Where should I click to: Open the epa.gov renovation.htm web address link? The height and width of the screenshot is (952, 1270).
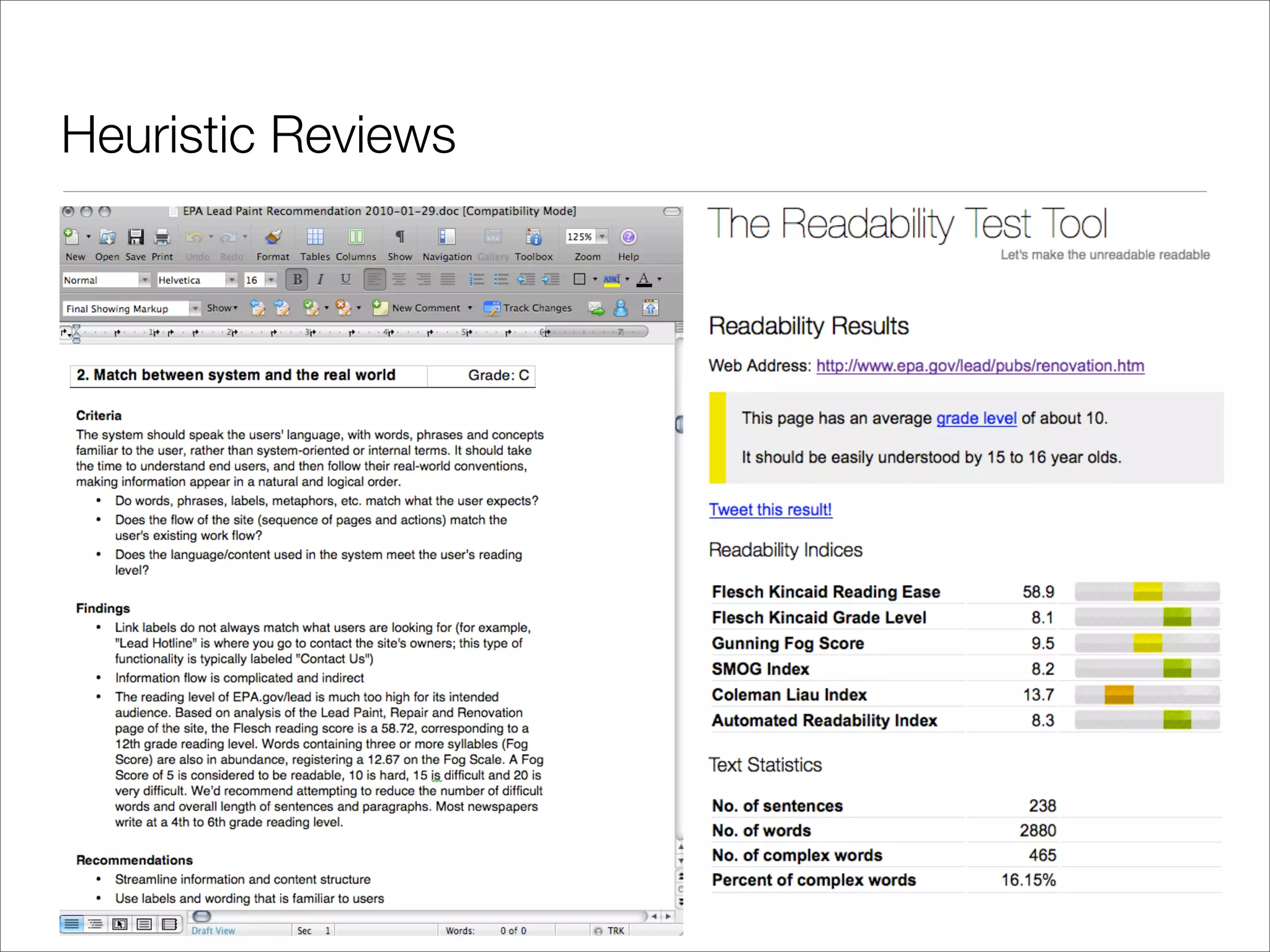980,366
